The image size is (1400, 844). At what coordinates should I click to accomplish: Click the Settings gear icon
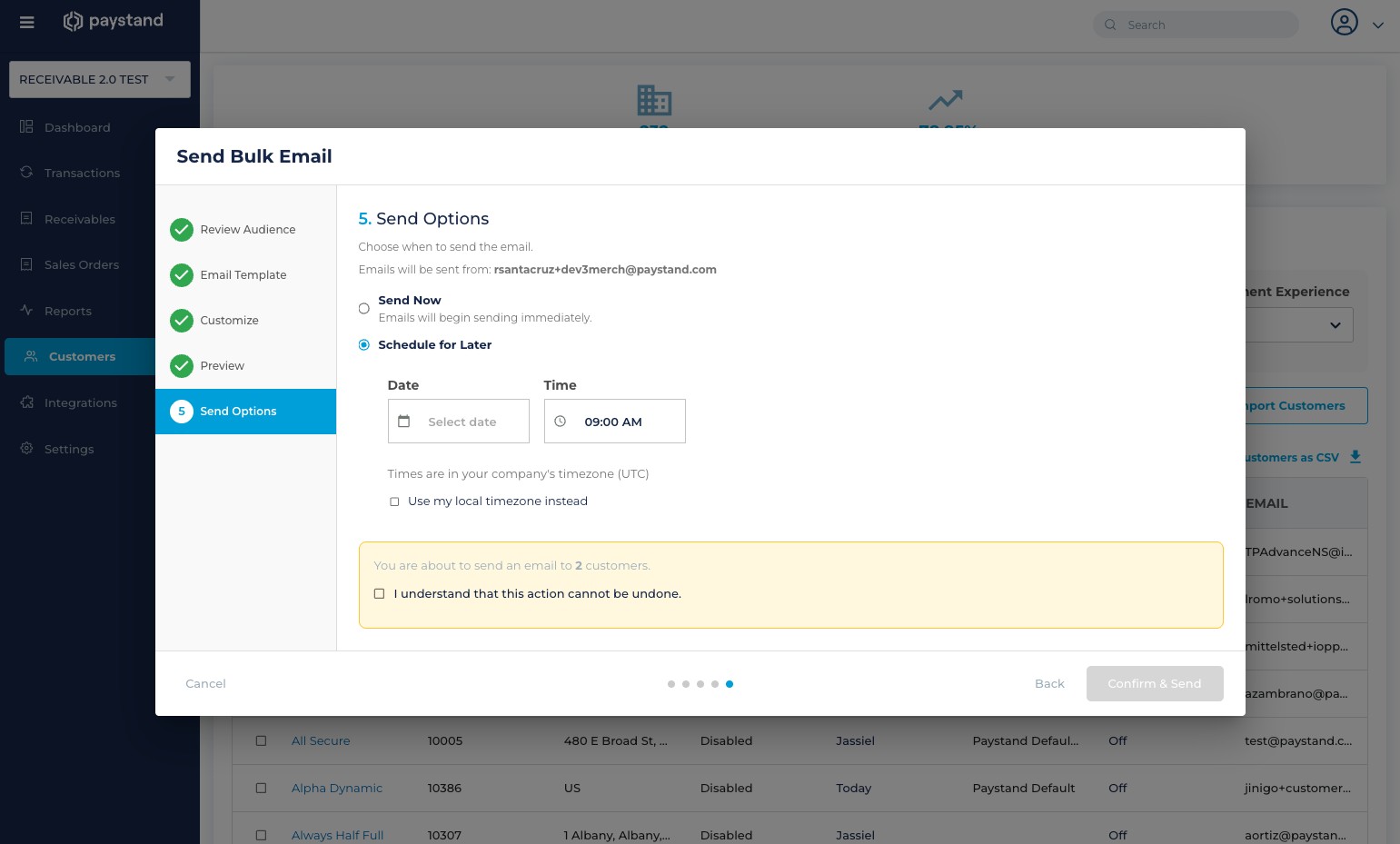[x=26, y=448]
